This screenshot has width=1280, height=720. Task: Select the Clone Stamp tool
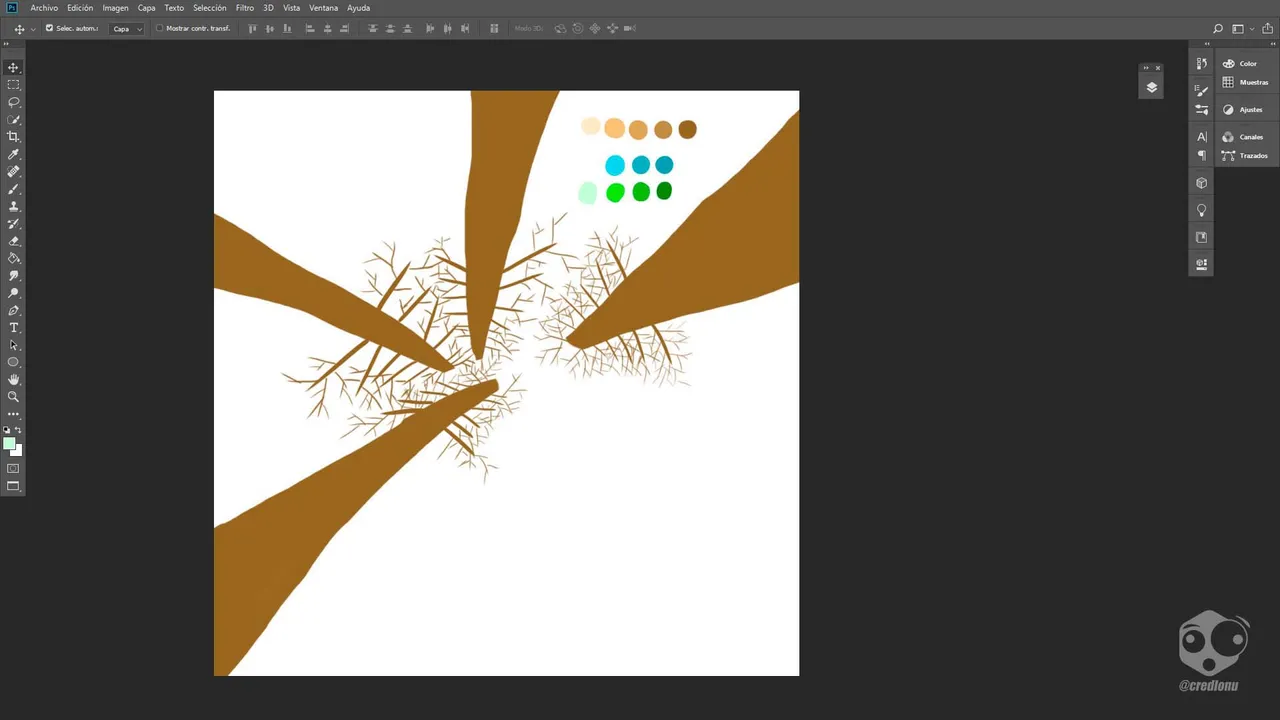click(13, 206)
